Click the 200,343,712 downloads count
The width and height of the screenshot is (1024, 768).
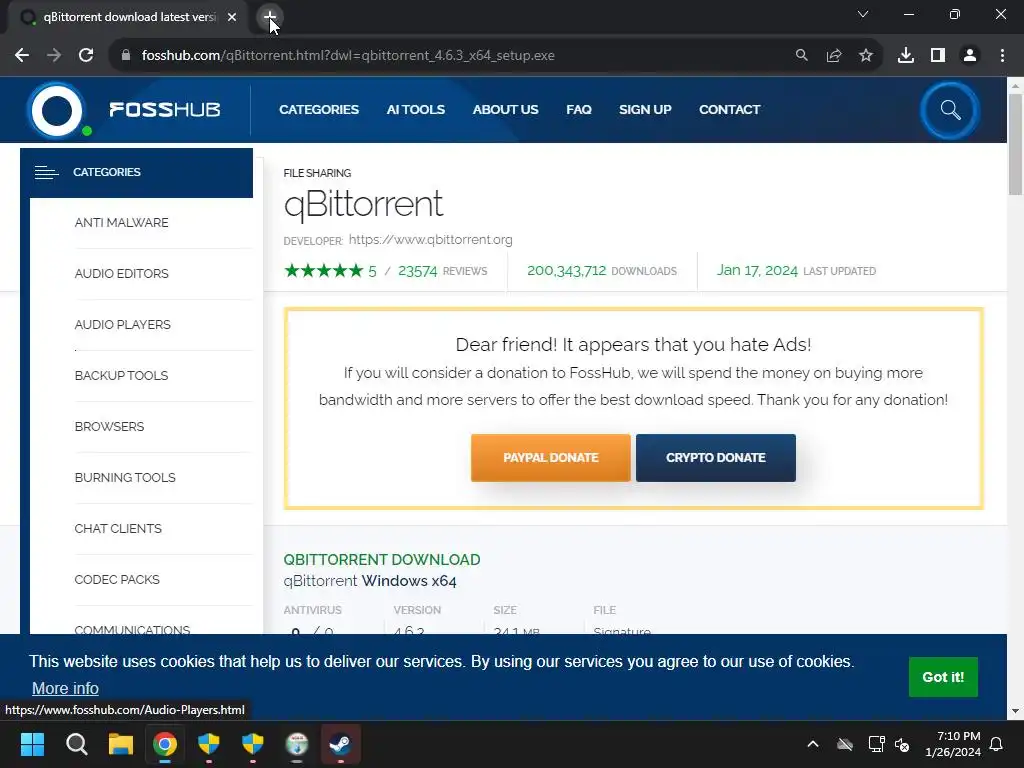[x=566, y=270]
